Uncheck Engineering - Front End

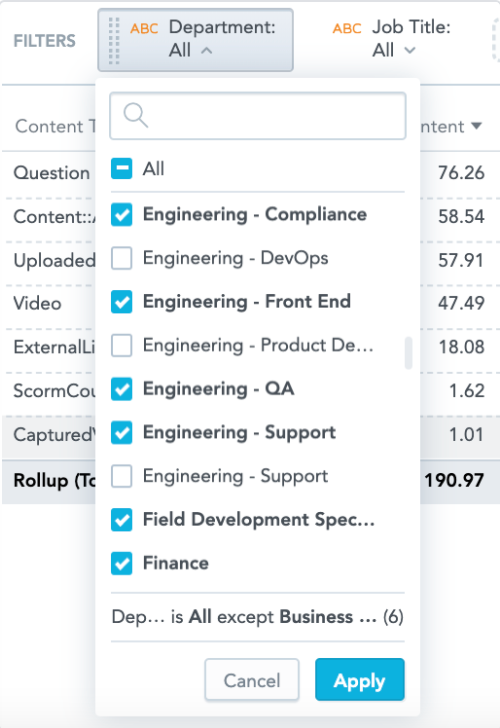[122, 302]
